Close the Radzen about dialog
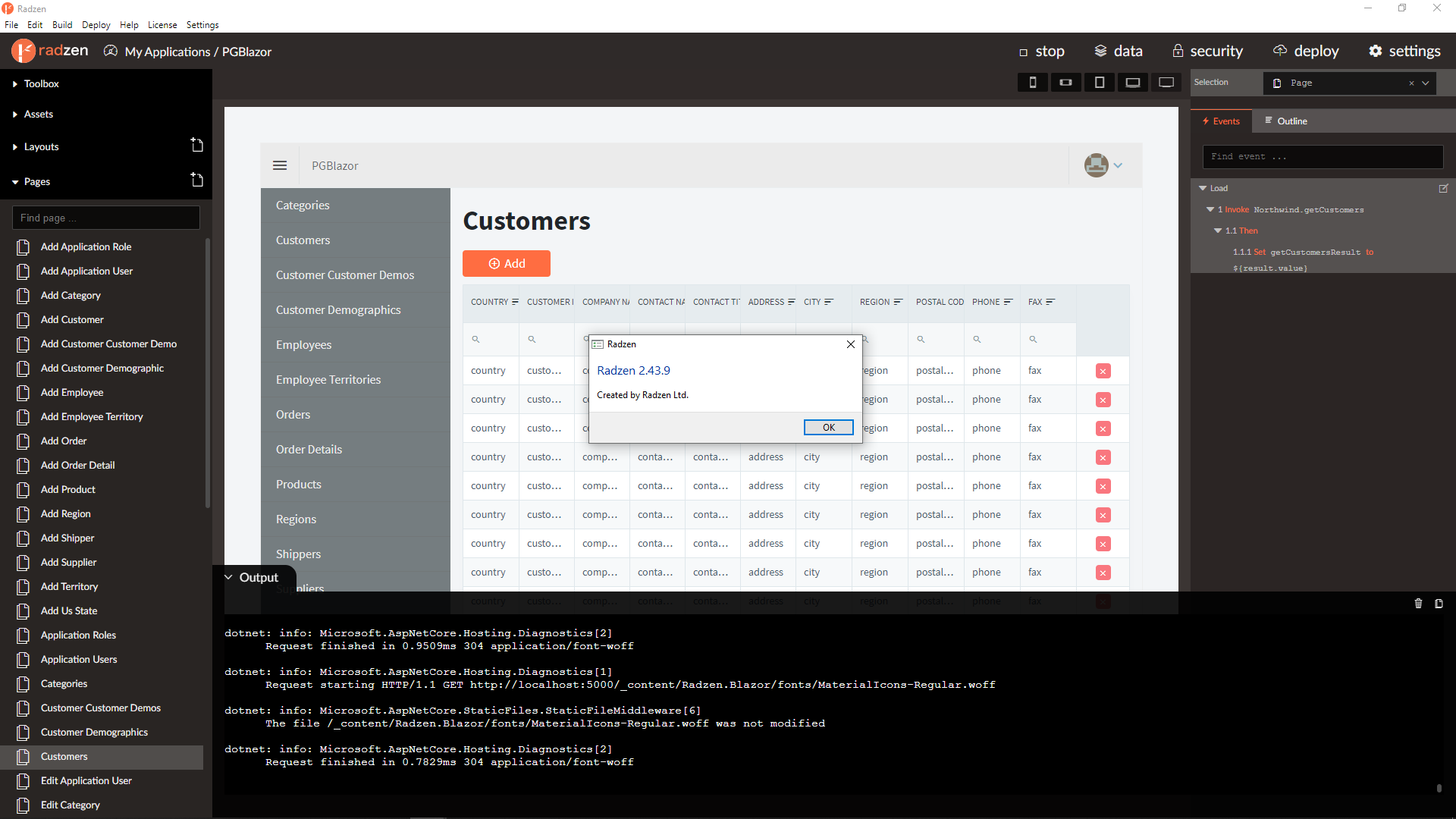 [851, 344]
